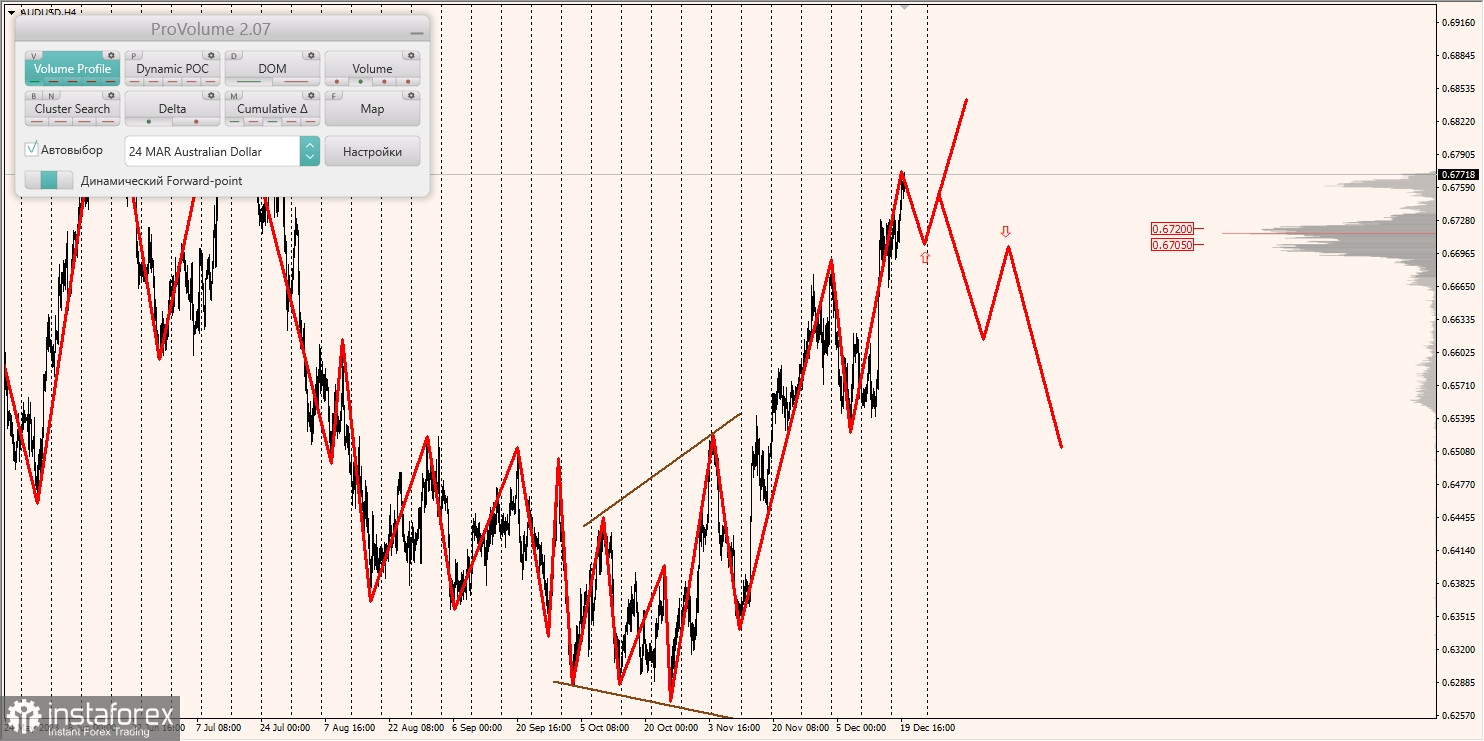Click the 22 Aug 08:00 time axis label
The height and width of the screenshot is (741, 1484).
point(416,728)
